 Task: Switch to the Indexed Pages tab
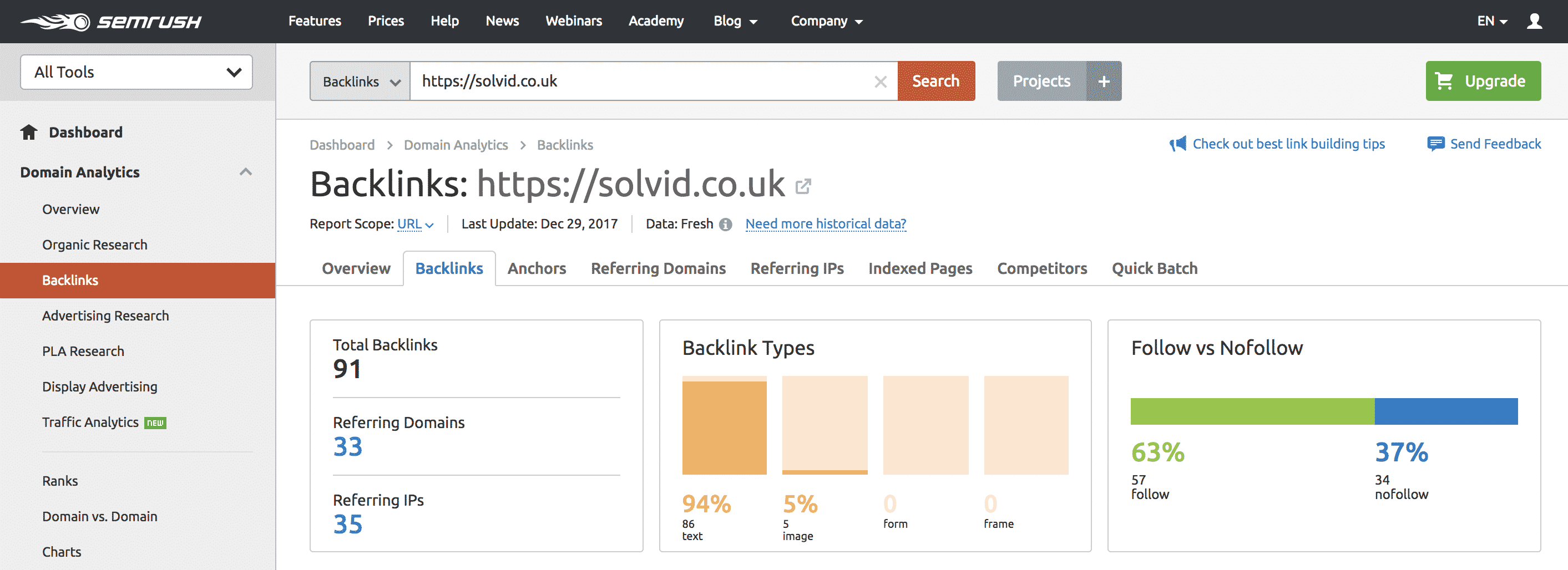(920, 268)
